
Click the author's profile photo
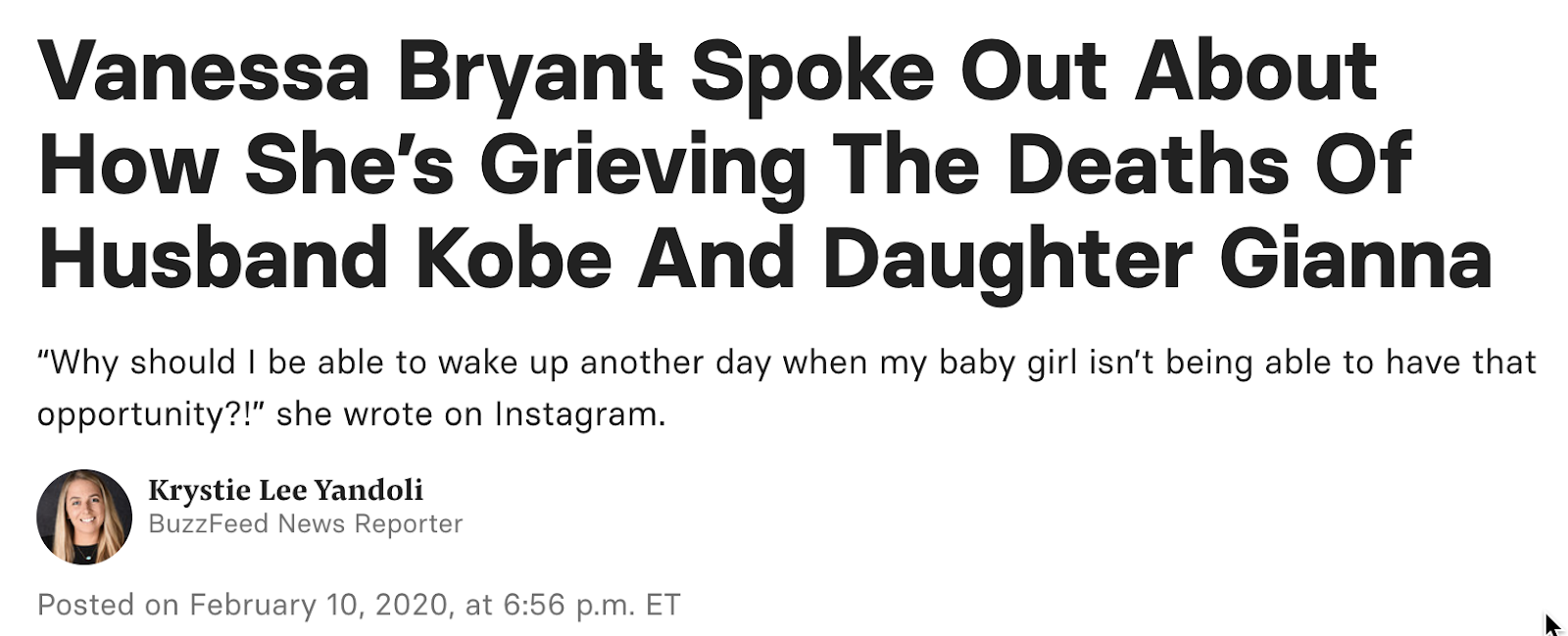84,516
